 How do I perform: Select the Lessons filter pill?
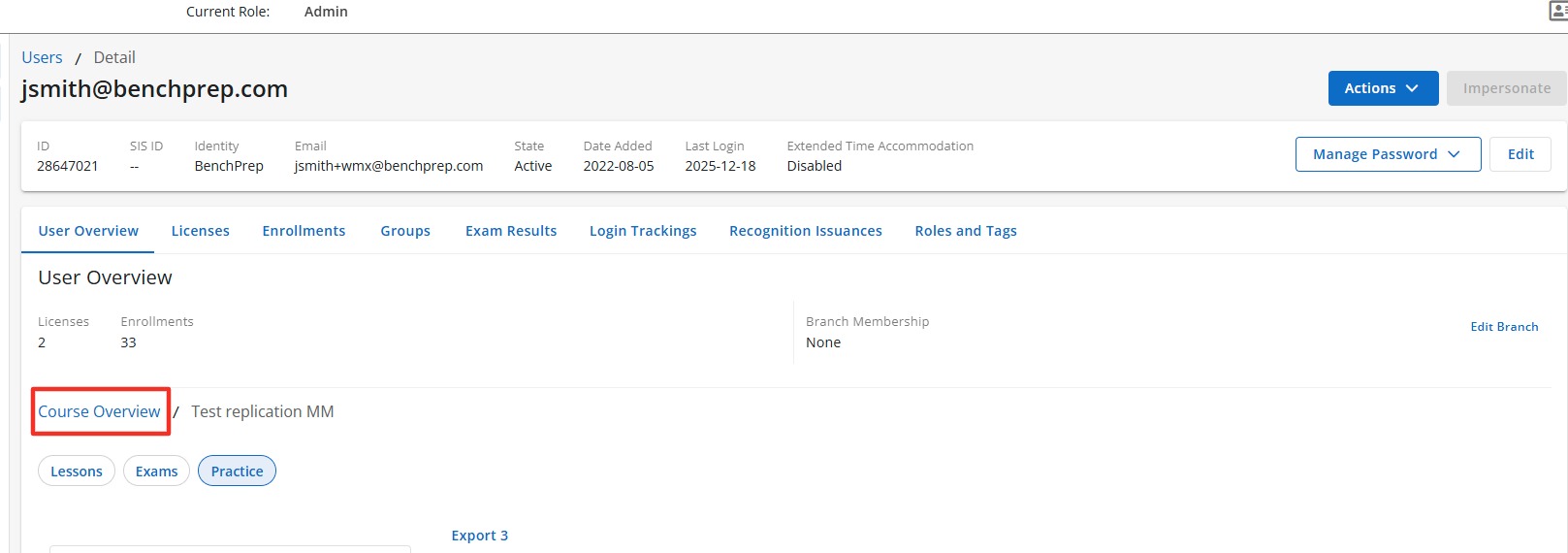point(77,472)
